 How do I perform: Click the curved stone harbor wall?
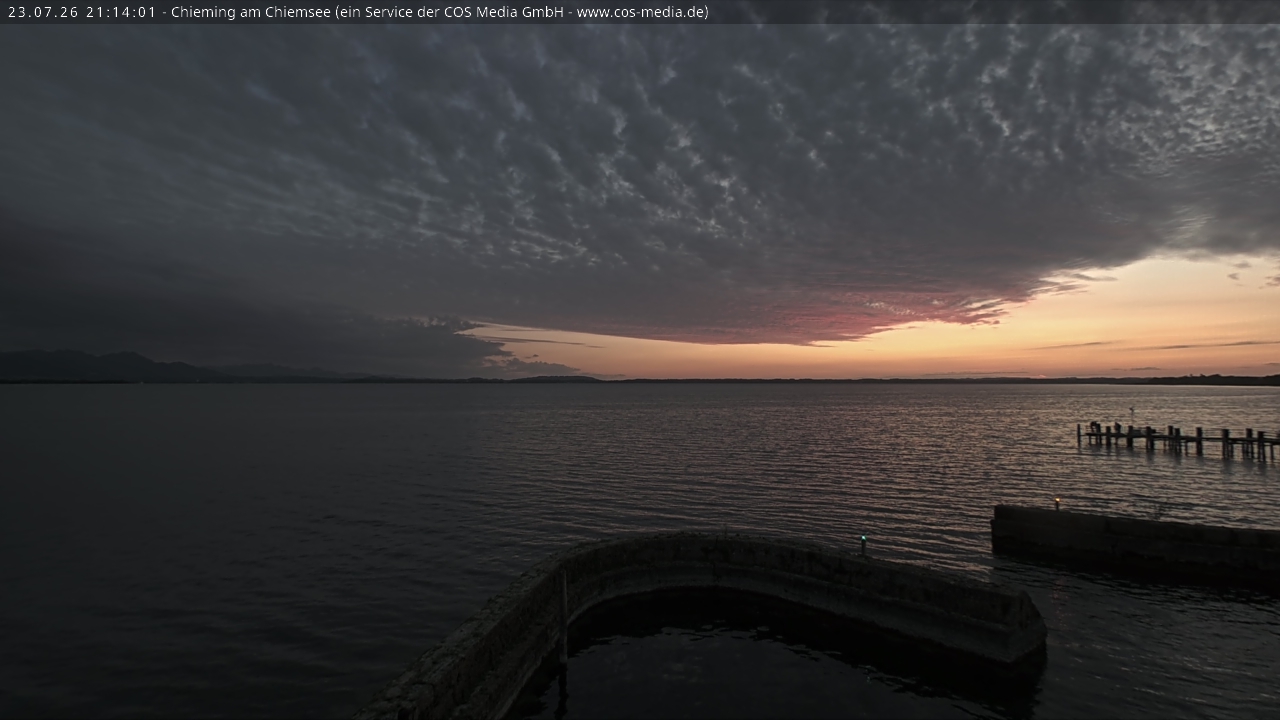click(700, 610)
